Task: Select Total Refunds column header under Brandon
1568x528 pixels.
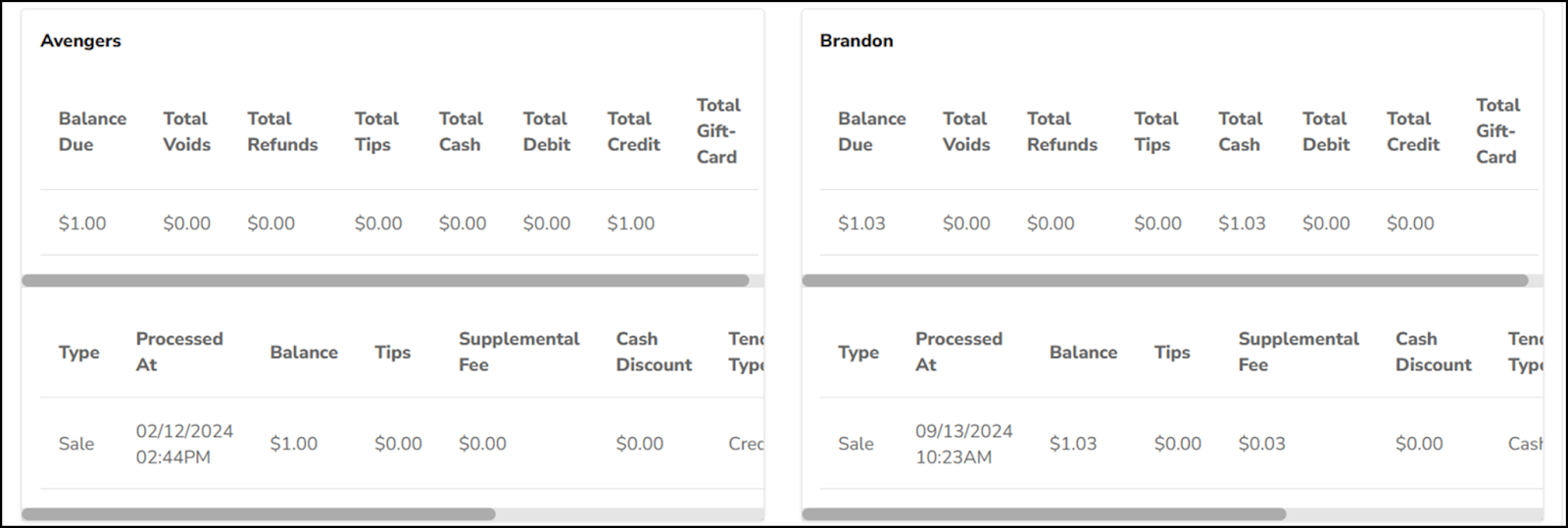Action: pos(1061,131)
